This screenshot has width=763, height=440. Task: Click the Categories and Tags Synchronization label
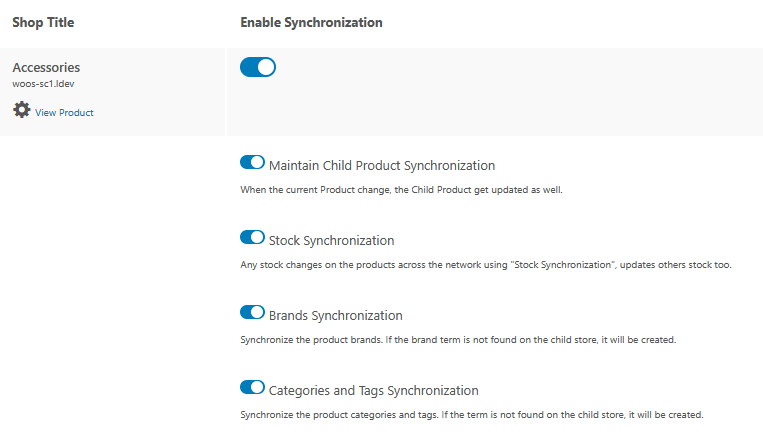click(x=373, y=390)
